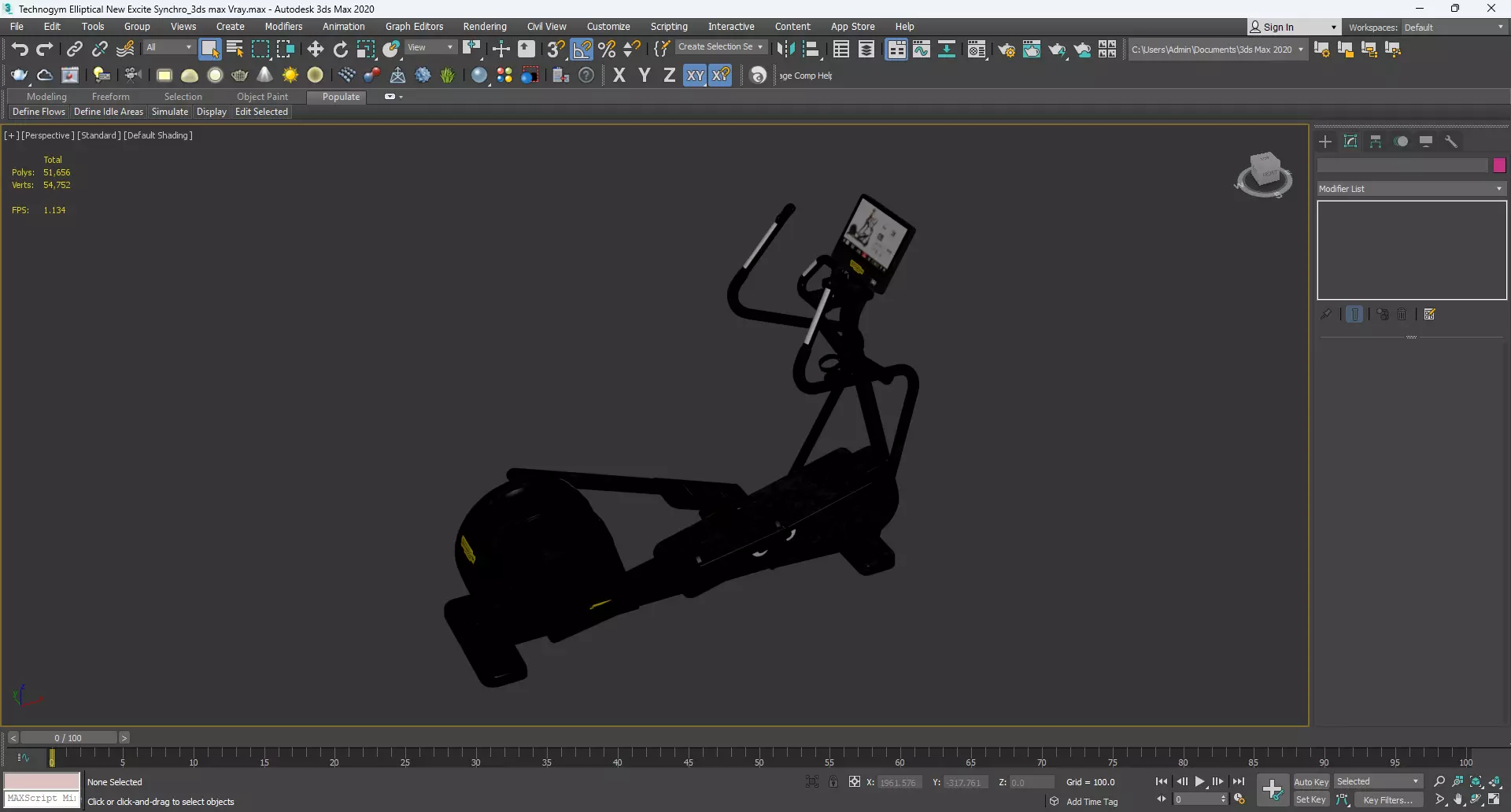Toggle the Window/Crossing selection mode

(285, 49)
